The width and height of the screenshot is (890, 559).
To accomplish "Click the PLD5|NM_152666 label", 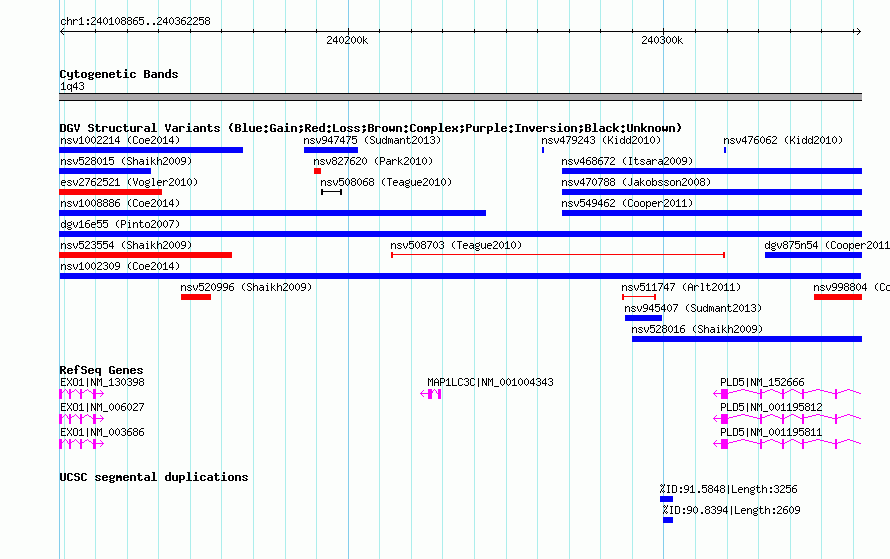I will pyautogui.click(x=762, y=383).
